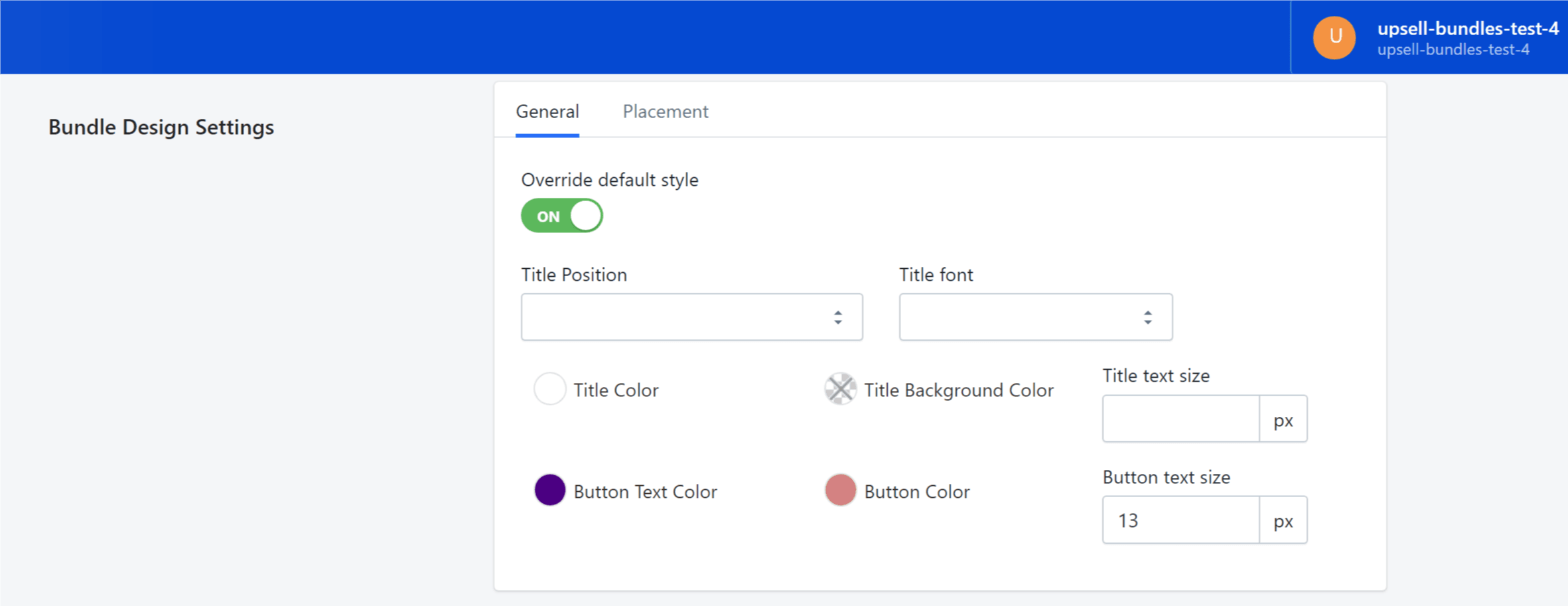Click the Button Color label
Screen dimensions: 1568x606
click(916, 492)
